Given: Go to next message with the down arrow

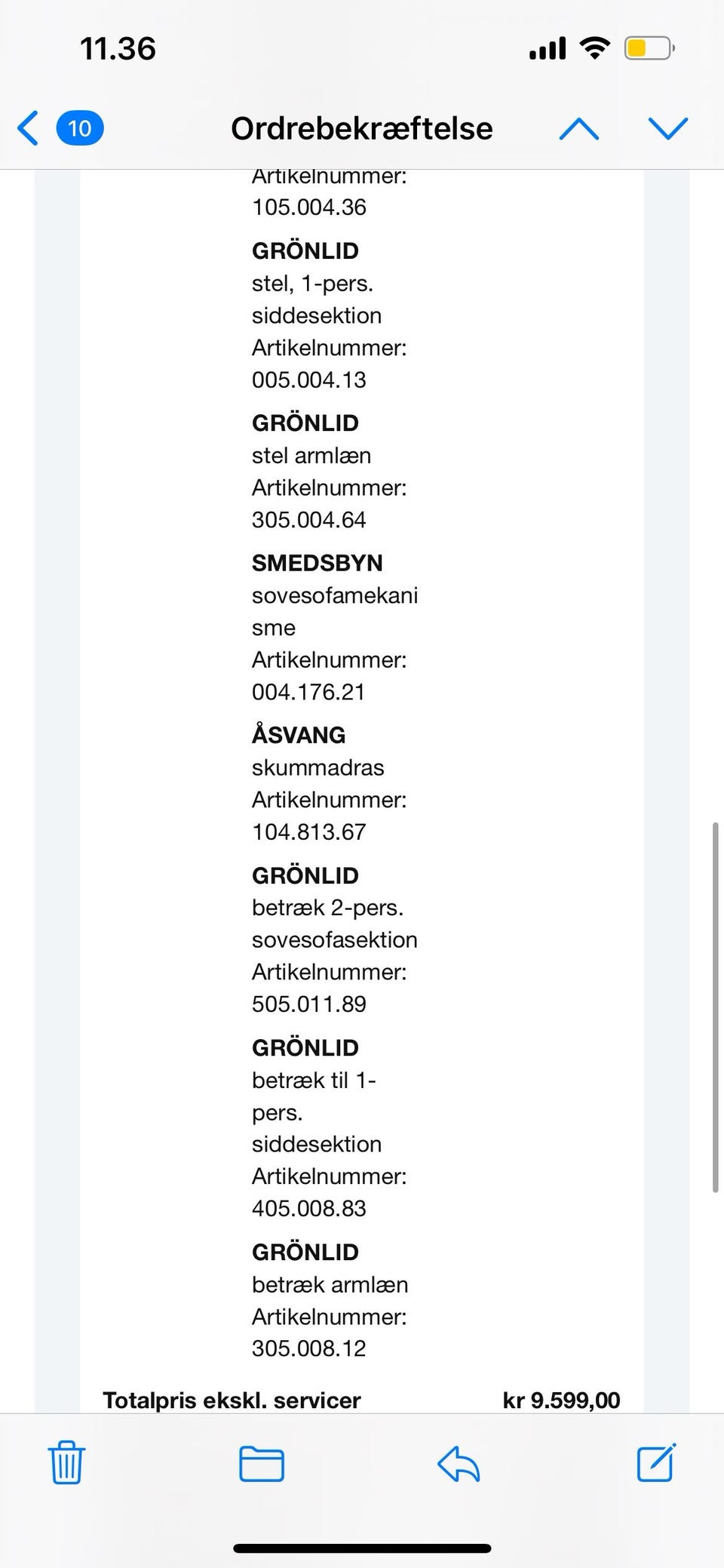Looking at the screenshot, I should pyautogui.click(x=668, y=129).
